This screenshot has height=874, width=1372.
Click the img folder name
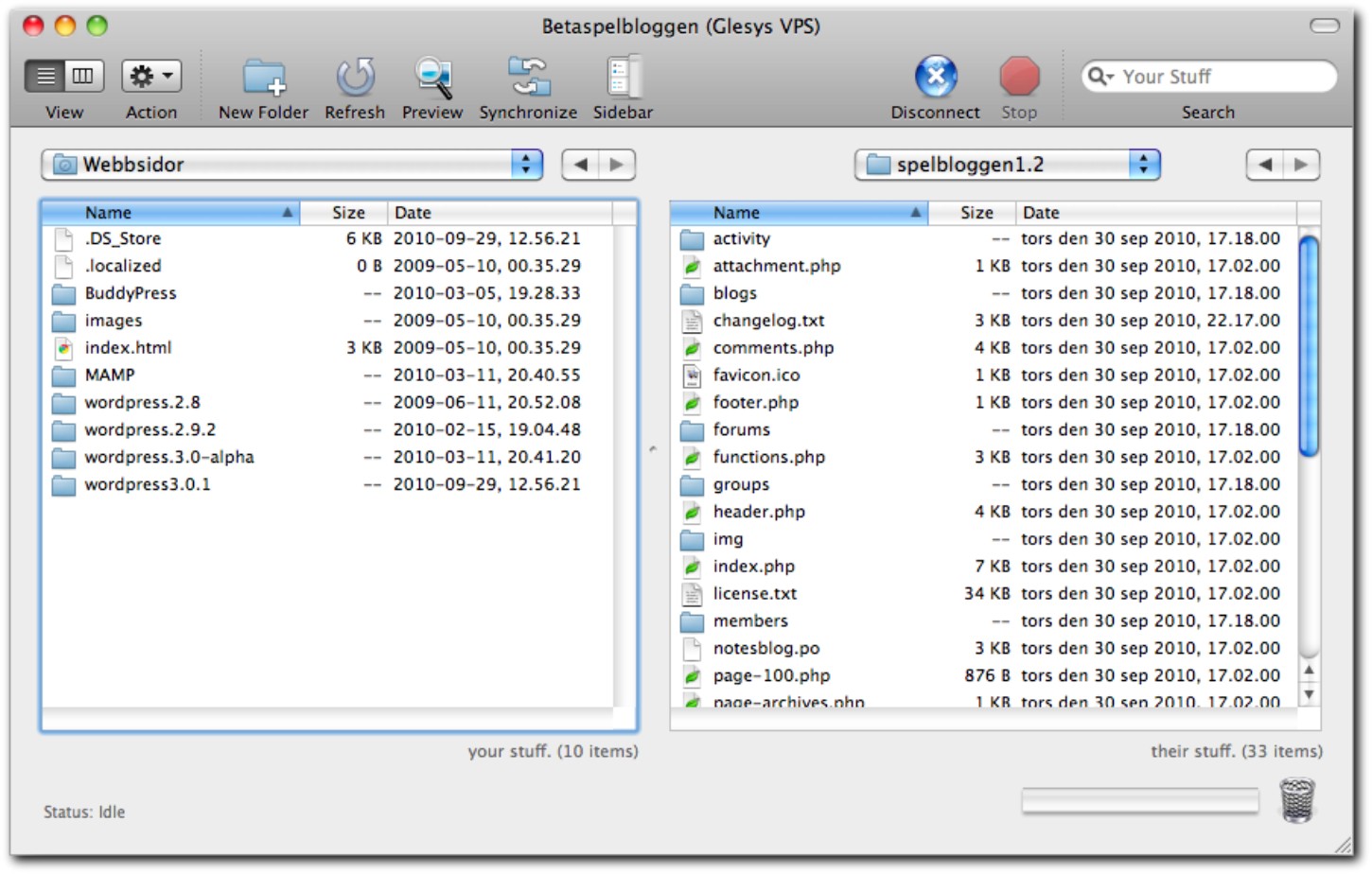[728, 539]
